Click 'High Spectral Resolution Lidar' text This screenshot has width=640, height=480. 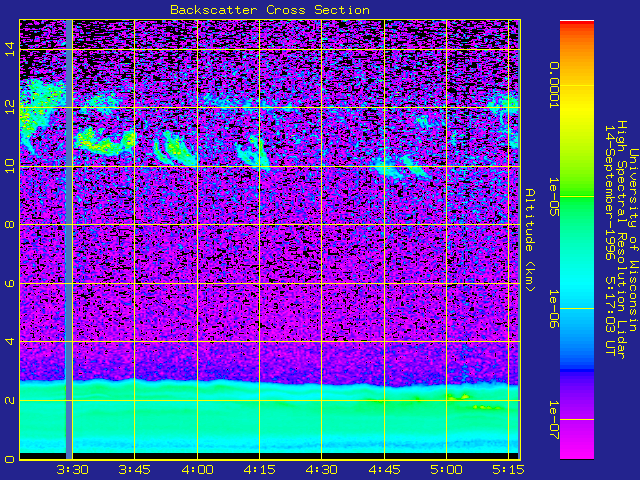click(621, 240)
